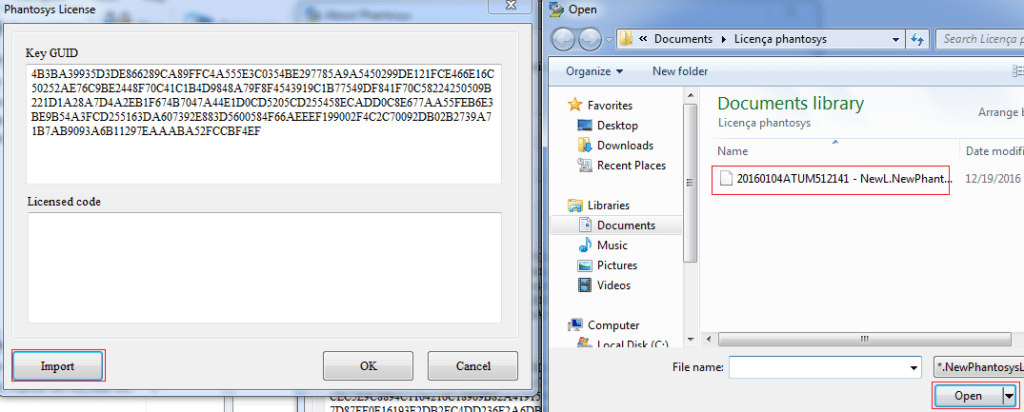This screenshot has width=1024, height=412.
Task: Click the Licensed code text area
Action: (x=264, y=267)
